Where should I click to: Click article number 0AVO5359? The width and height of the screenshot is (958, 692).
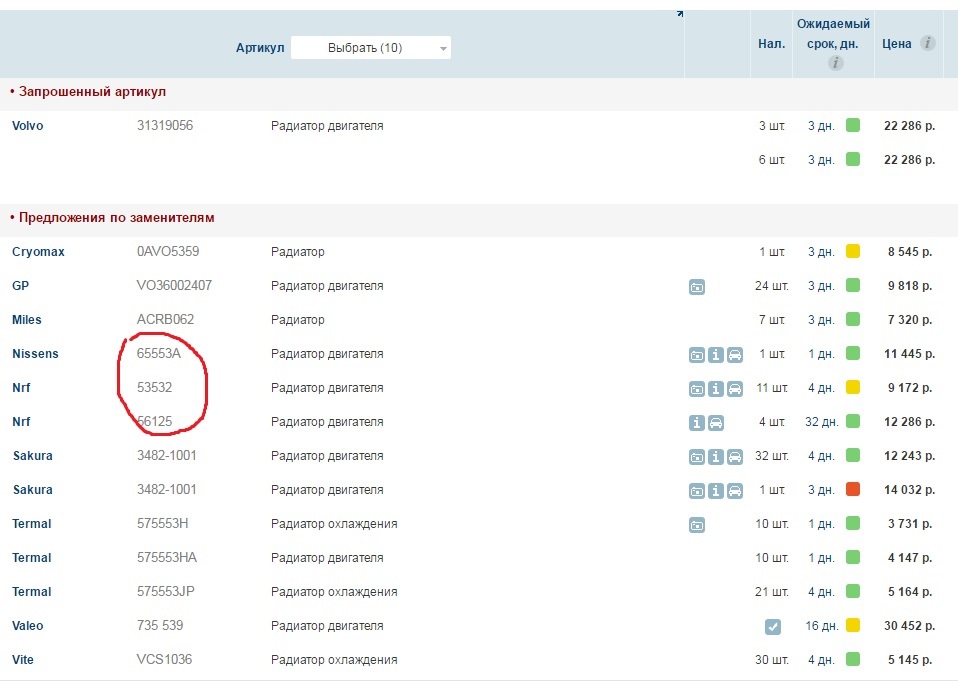(167, 252)
